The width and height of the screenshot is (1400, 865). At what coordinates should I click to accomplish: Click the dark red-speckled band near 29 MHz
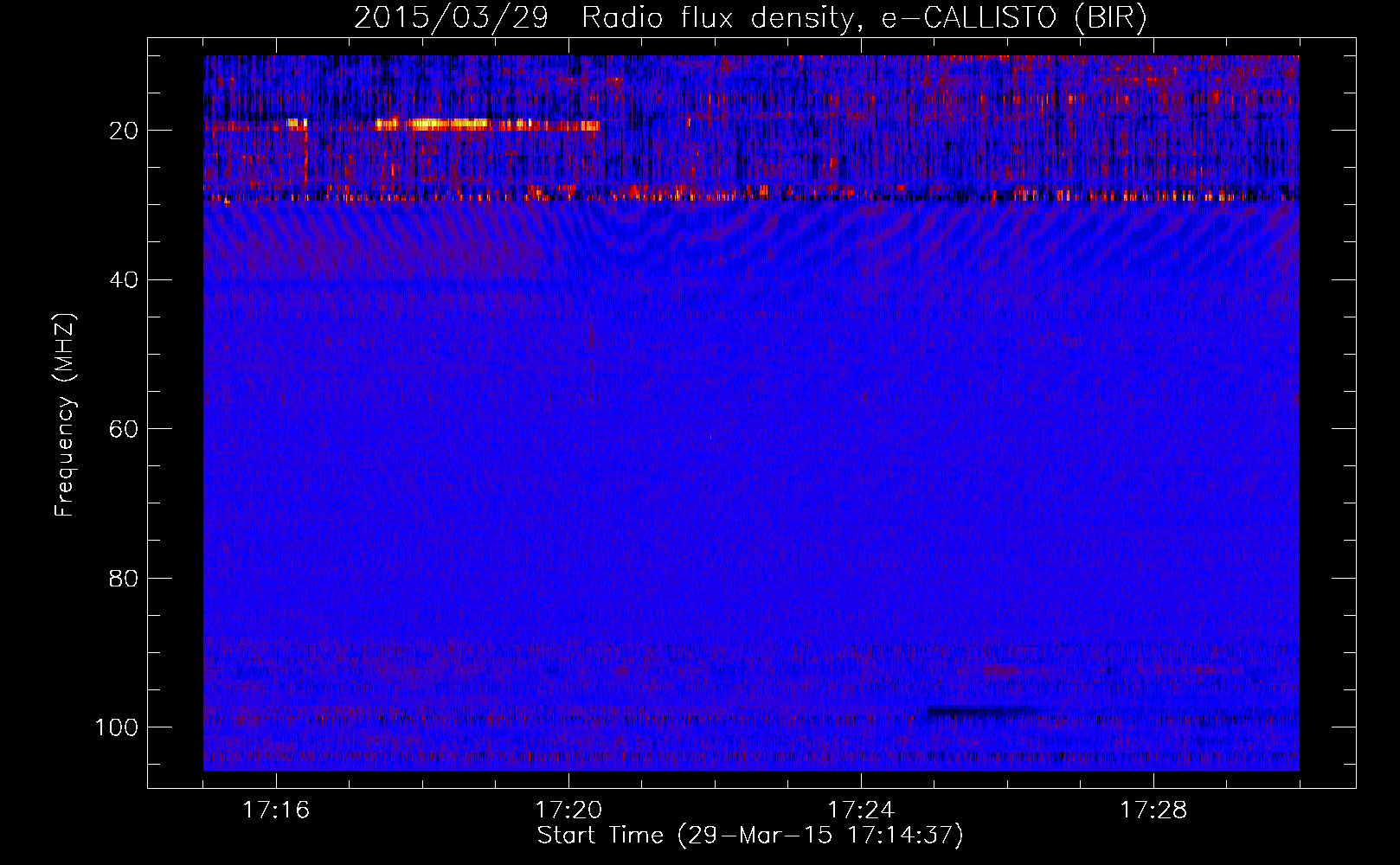point(779,194)
